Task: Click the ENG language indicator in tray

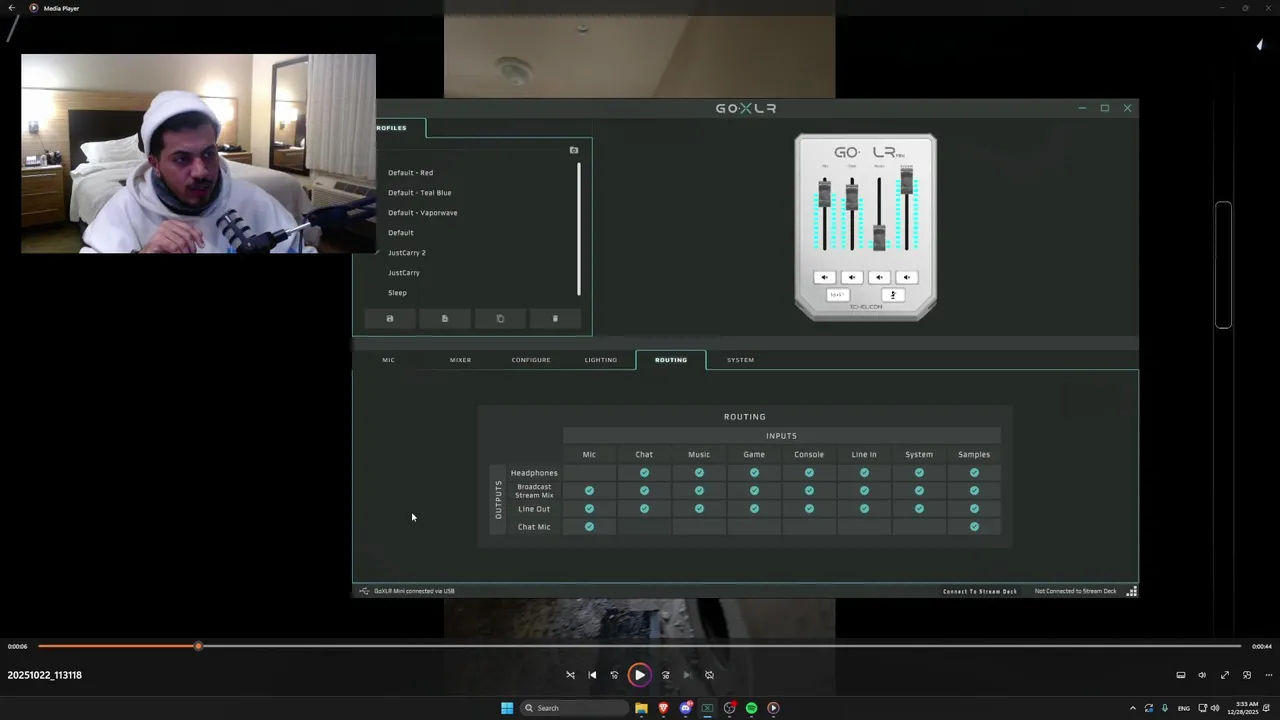Action: coord(1184,708)
